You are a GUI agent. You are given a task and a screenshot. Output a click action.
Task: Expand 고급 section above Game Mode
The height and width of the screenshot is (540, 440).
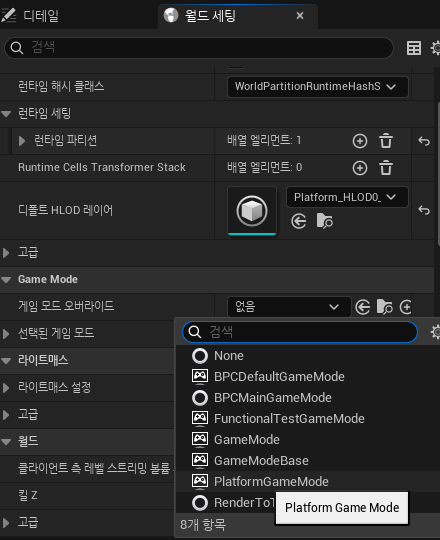click(x=6, y=253)
